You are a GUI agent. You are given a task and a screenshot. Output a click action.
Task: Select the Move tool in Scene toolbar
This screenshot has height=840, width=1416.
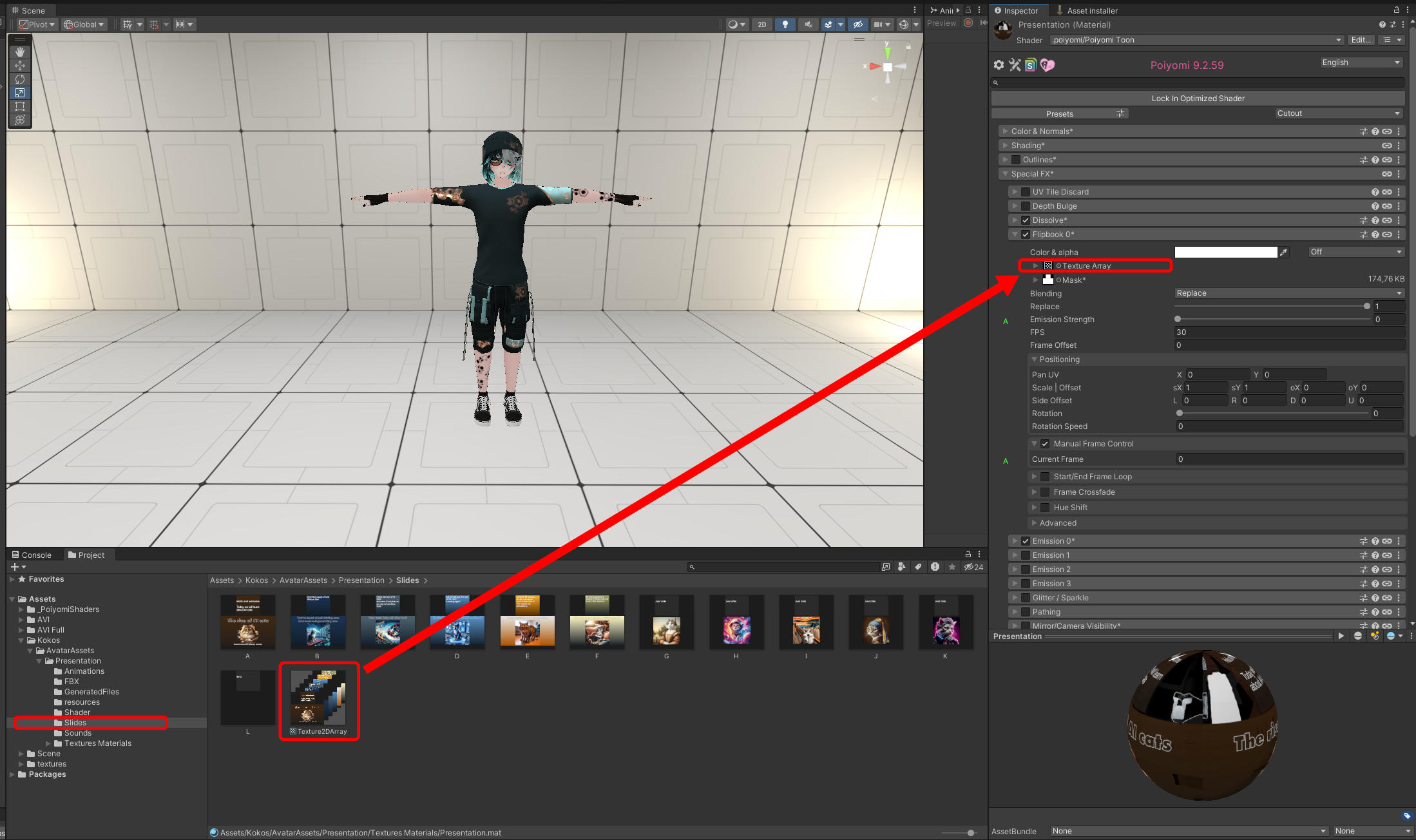[x=20, y=66]
